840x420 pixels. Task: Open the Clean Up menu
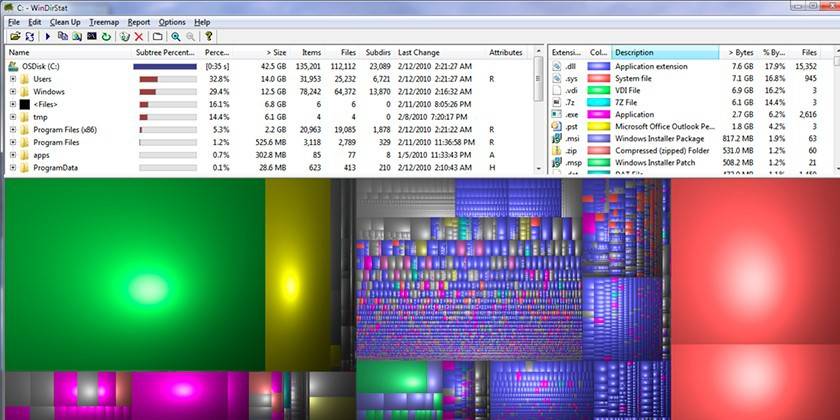[x=65, y=22]
